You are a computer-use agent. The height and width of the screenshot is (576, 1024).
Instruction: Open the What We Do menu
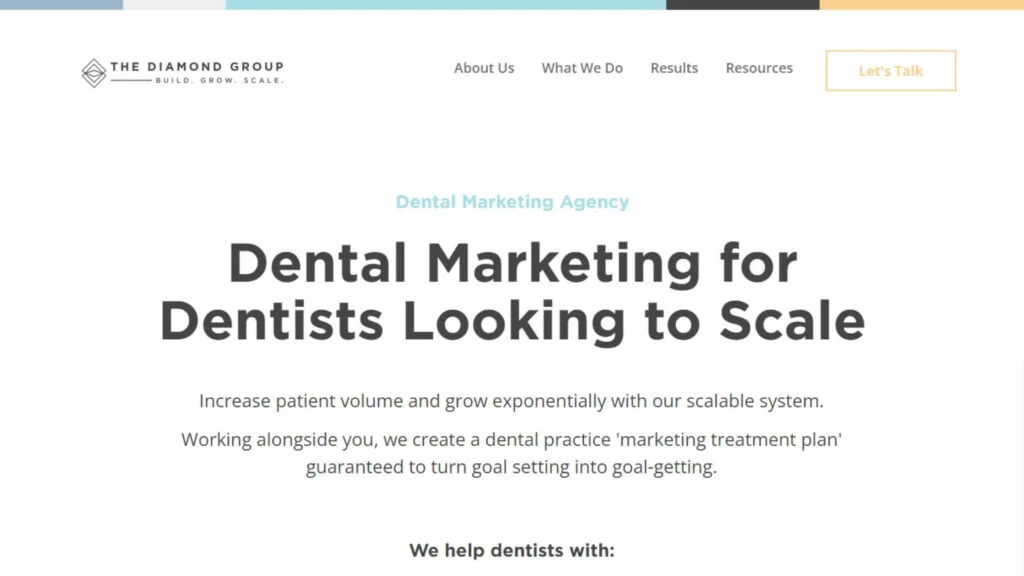(x=582, y=68)
